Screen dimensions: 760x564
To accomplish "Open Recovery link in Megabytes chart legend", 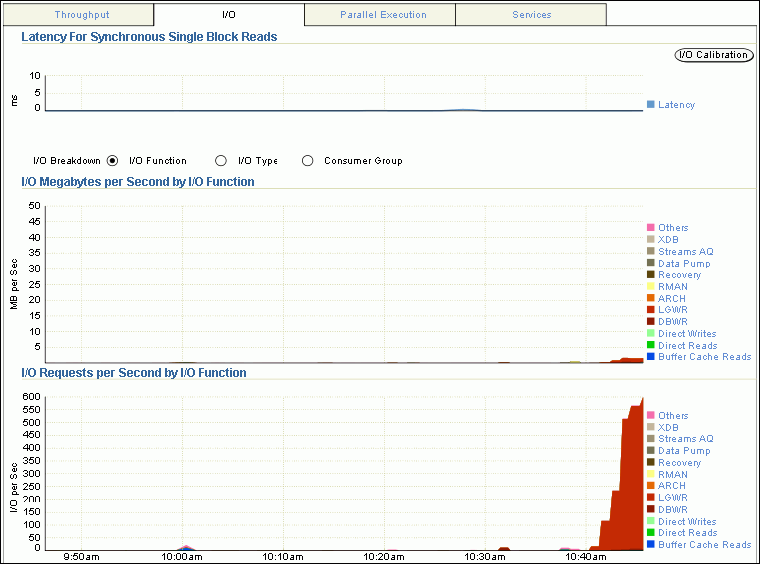I will (679, 275).
